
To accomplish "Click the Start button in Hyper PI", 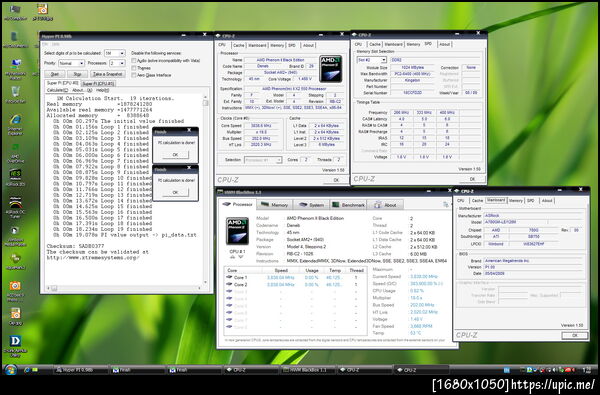I will pos(55,74).
